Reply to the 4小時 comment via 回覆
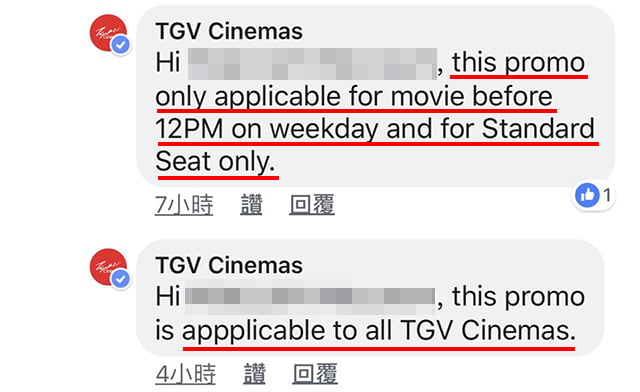640x392 pixels. (x=315, y=374)
